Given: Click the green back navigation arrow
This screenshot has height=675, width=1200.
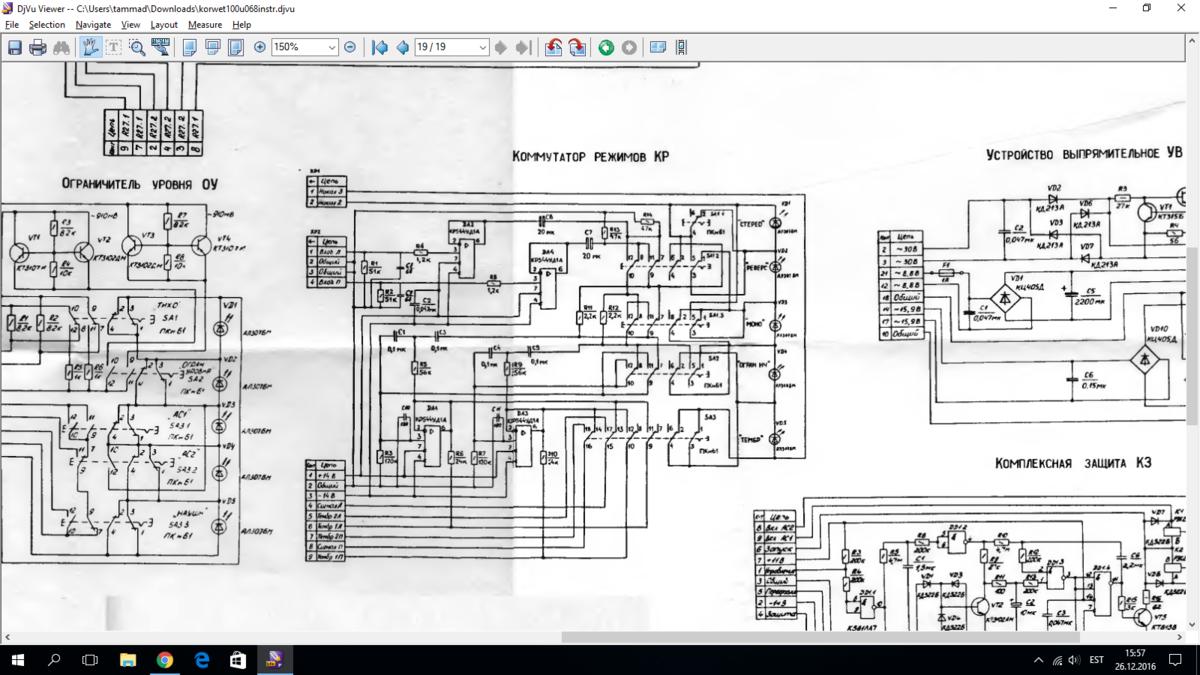Looking at the screenshot, I should [x=606, y=47].
